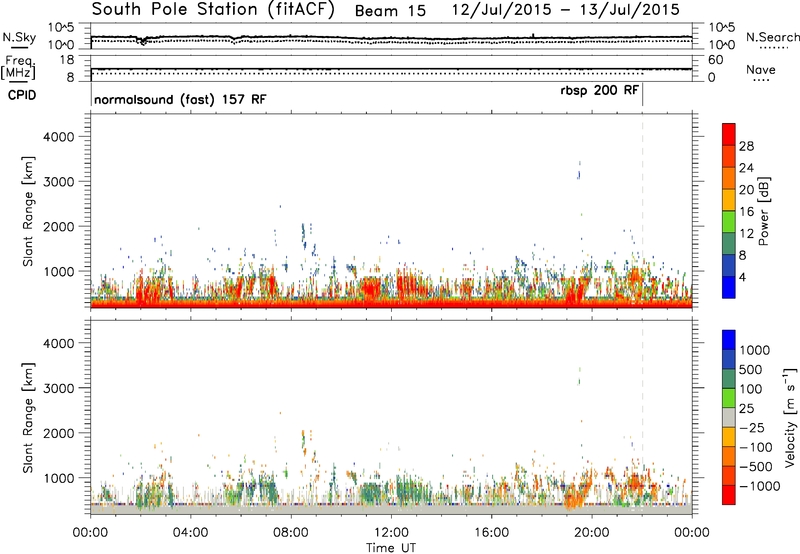The image size is (800, 554).
Task: Click 'normalsound (fast) 157 RF' text
Action: [180, 99]
